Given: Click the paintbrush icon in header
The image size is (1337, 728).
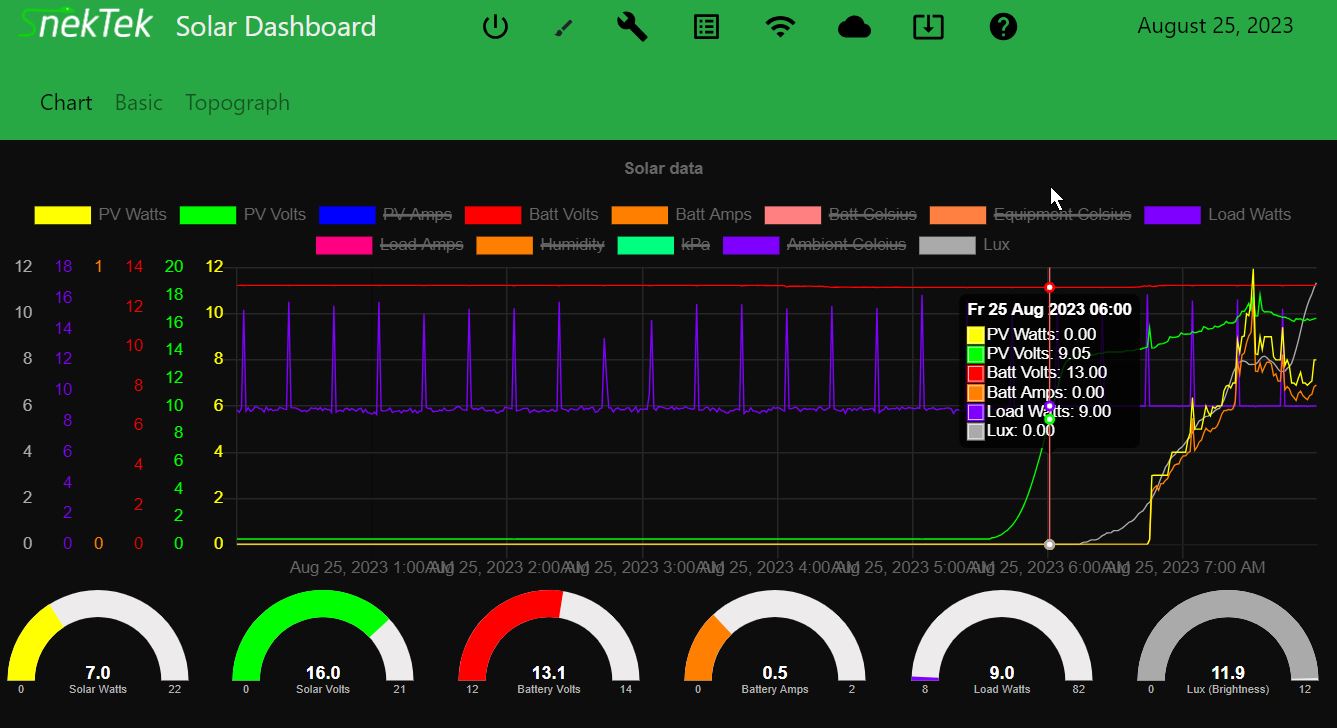Looking at the screenshot, I should pyautogui.click(x=563, y=28).
